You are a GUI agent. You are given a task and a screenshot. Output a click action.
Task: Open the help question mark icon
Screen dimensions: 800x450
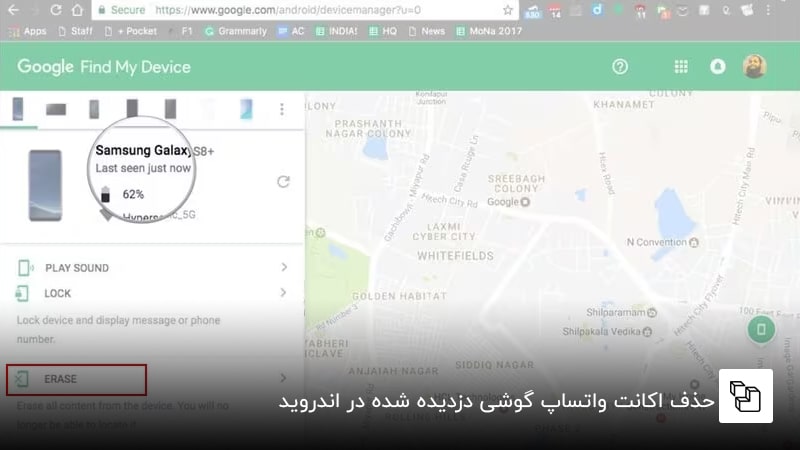(620, 66)
